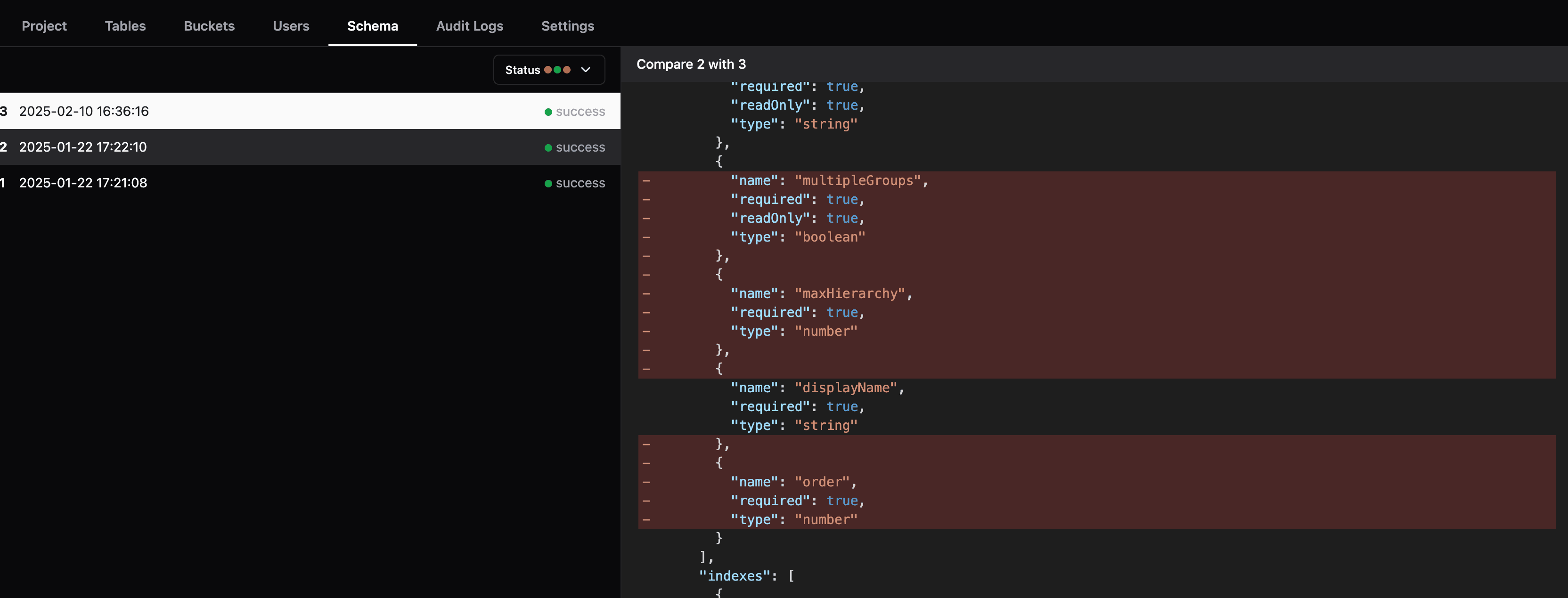Click the Compare 2 with 3 header
The width and height of the screenshot is (1568, 598).
pos(691,65)
